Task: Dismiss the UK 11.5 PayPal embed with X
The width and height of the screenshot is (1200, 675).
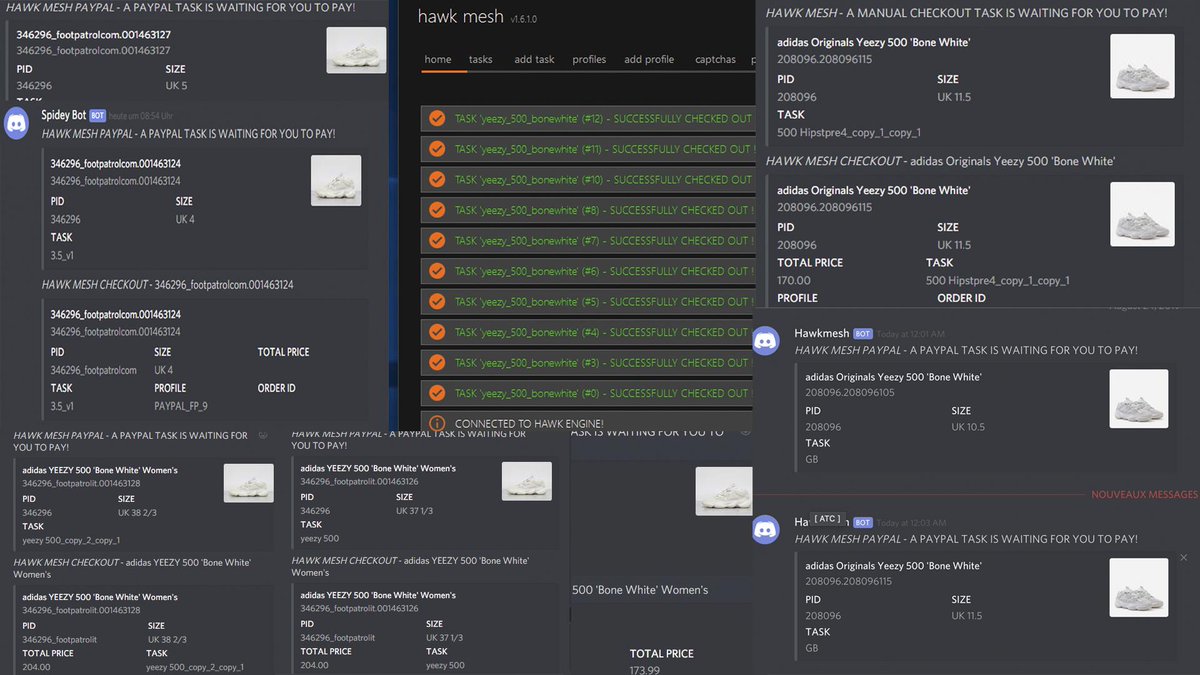Action: pyautogui.click(x=1184, y=558)
